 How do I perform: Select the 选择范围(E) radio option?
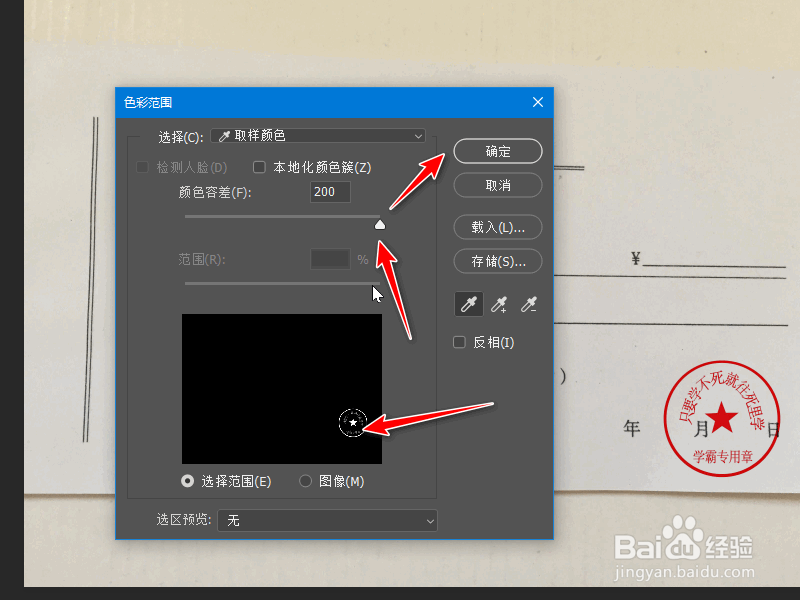tap(188, 481)
